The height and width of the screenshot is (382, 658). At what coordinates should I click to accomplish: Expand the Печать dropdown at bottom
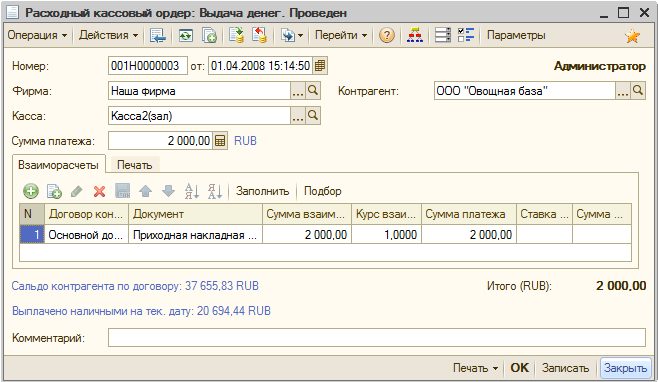click(475, 368)
